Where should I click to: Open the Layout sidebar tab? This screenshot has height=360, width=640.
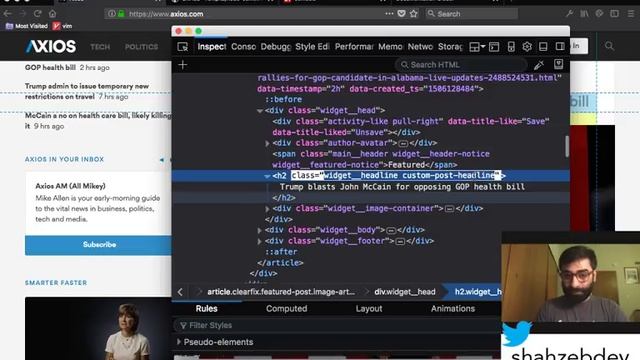(369, 309)
